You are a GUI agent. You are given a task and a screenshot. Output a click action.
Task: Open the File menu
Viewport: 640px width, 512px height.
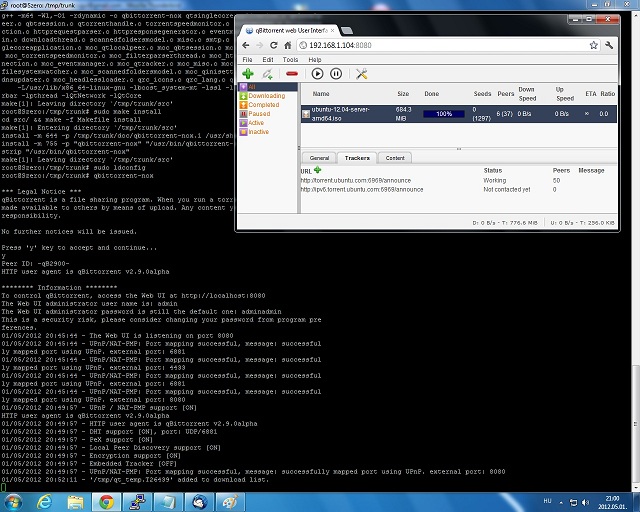247,60
